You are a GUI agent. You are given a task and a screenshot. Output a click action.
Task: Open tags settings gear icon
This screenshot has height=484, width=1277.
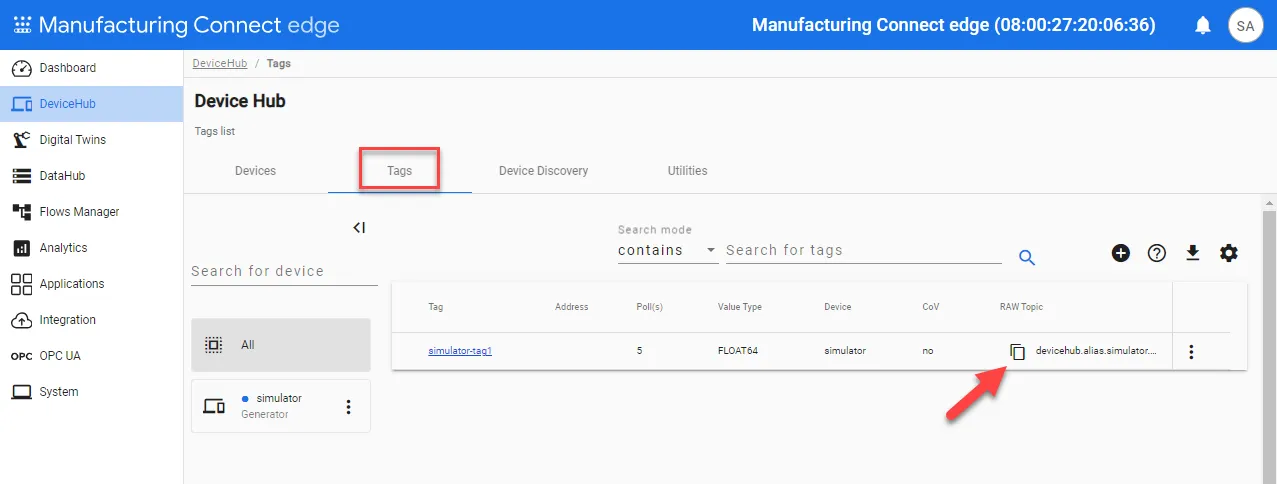pyautogui.click(x=1229, y=253)
